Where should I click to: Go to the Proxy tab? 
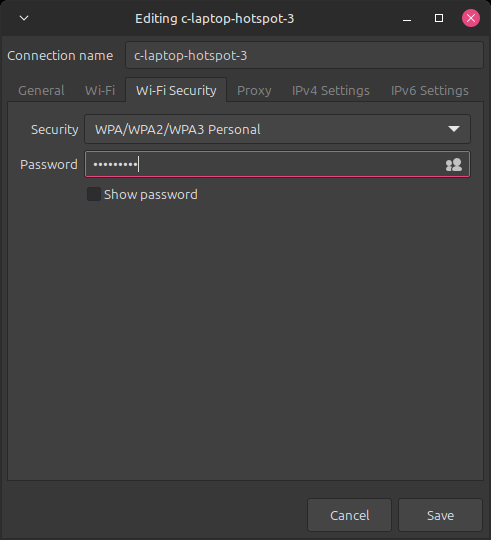coord(254,91)
